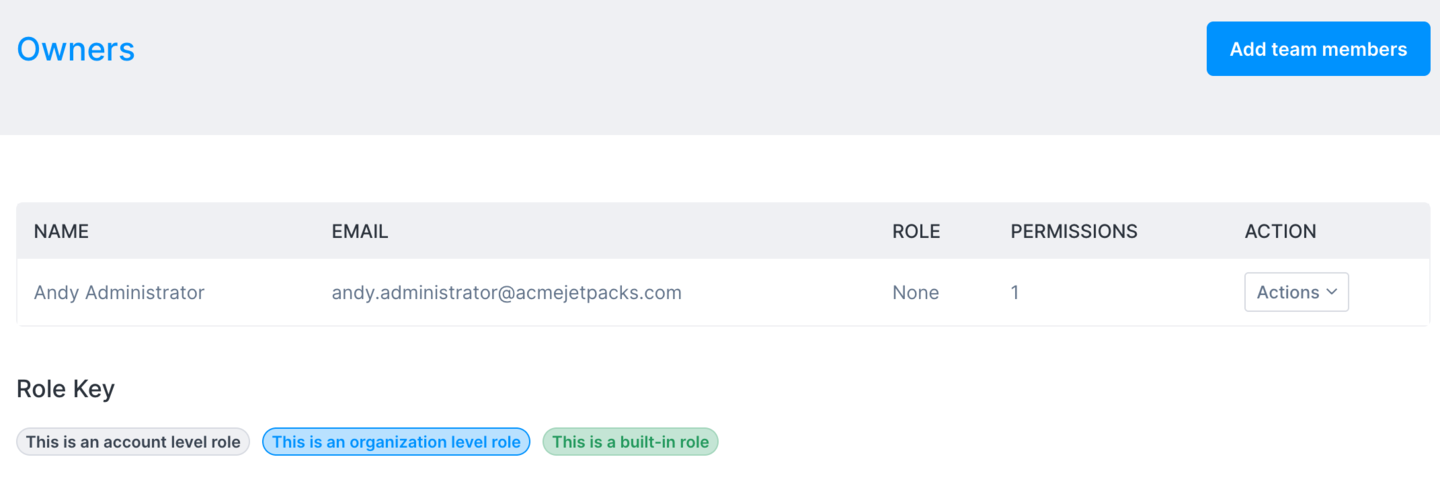Click the ROLE column header
Viewport: 1440px width, 496px height.
point(916,231)
